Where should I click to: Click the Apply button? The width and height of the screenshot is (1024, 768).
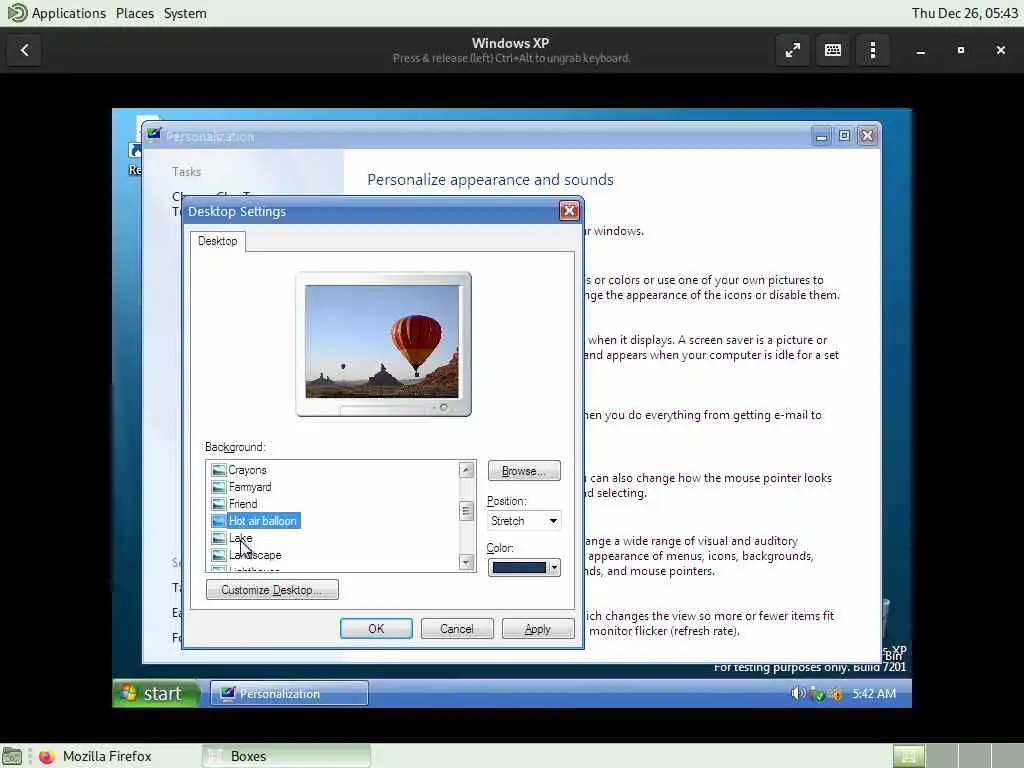click(537, 628)
